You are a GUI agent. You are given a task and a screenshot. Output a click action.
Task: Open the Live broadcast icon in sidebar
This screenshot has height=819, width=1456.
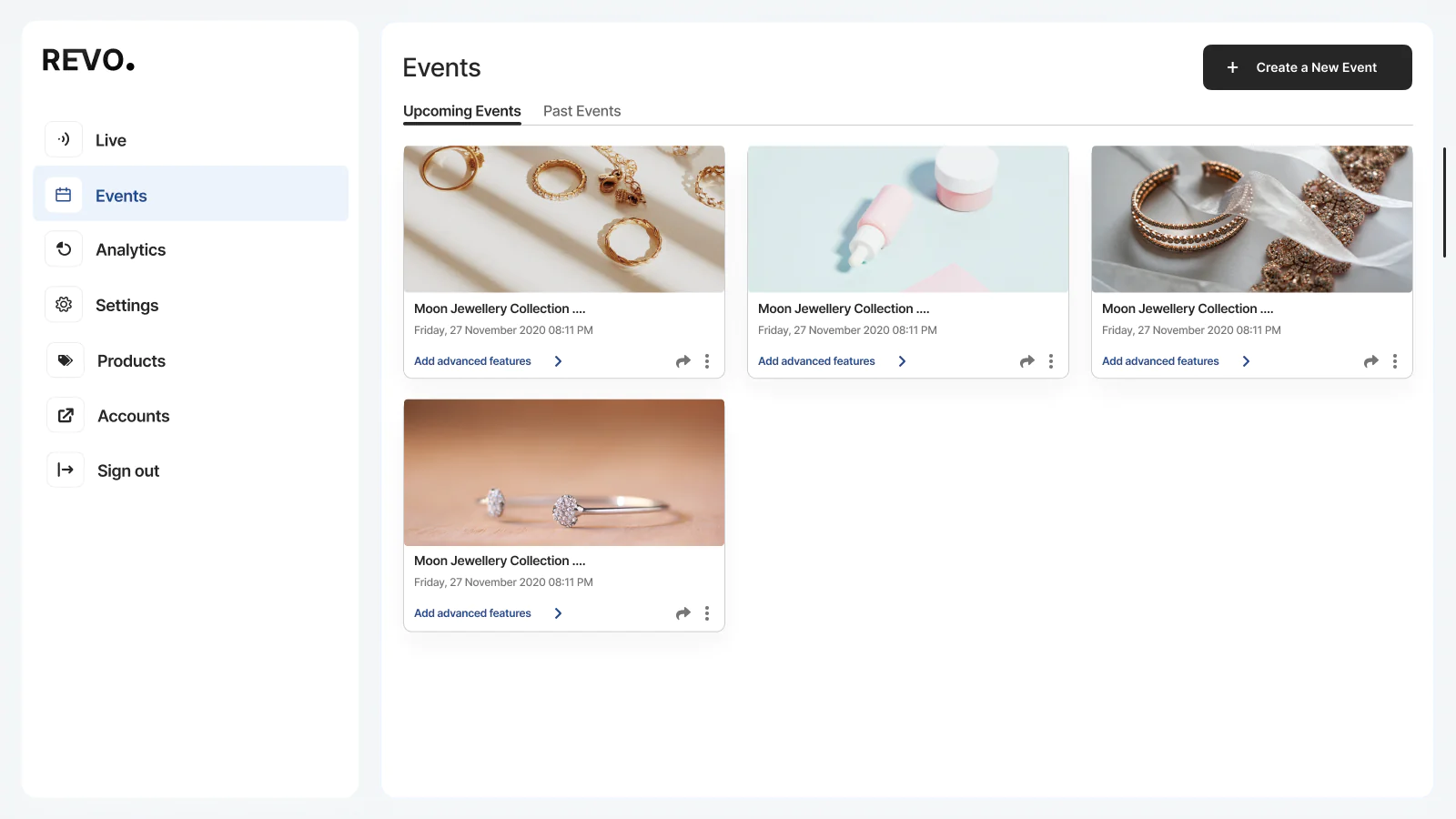pyautogui.click(x=64, y=139)
